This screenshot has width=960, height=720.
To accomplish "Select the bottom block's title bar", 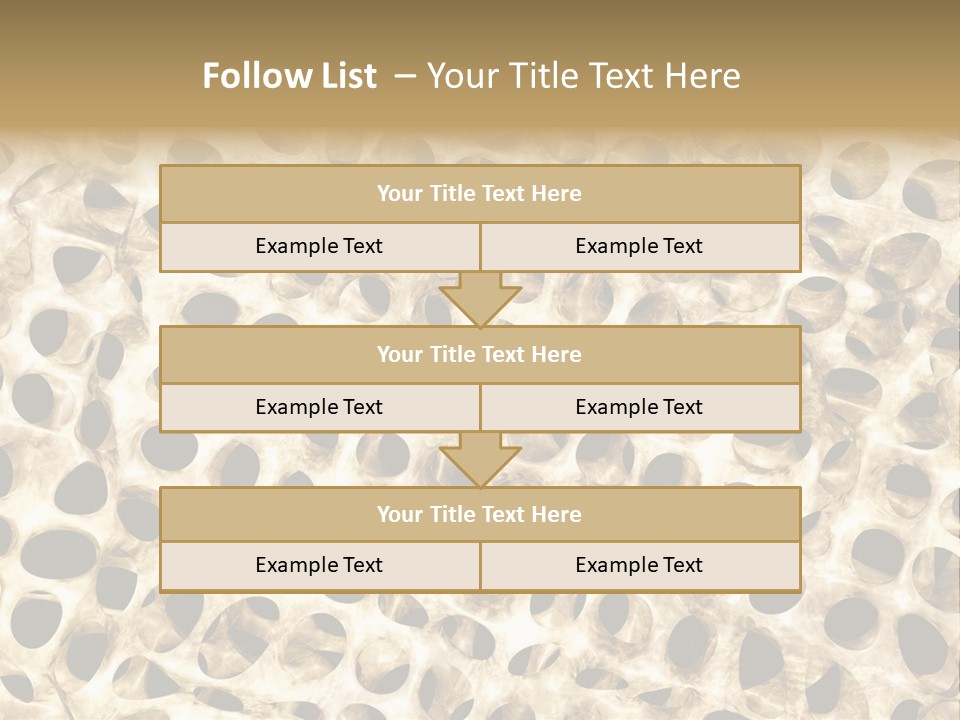I will (480, 514).
